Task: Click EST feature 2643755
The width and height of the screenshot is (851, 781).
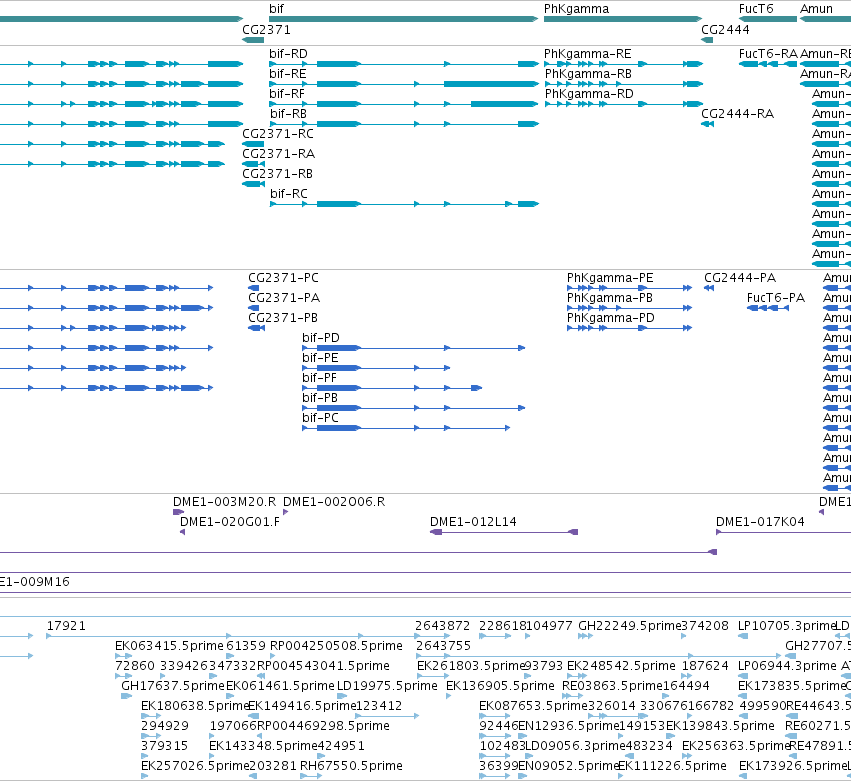Action: click(598, 656)
